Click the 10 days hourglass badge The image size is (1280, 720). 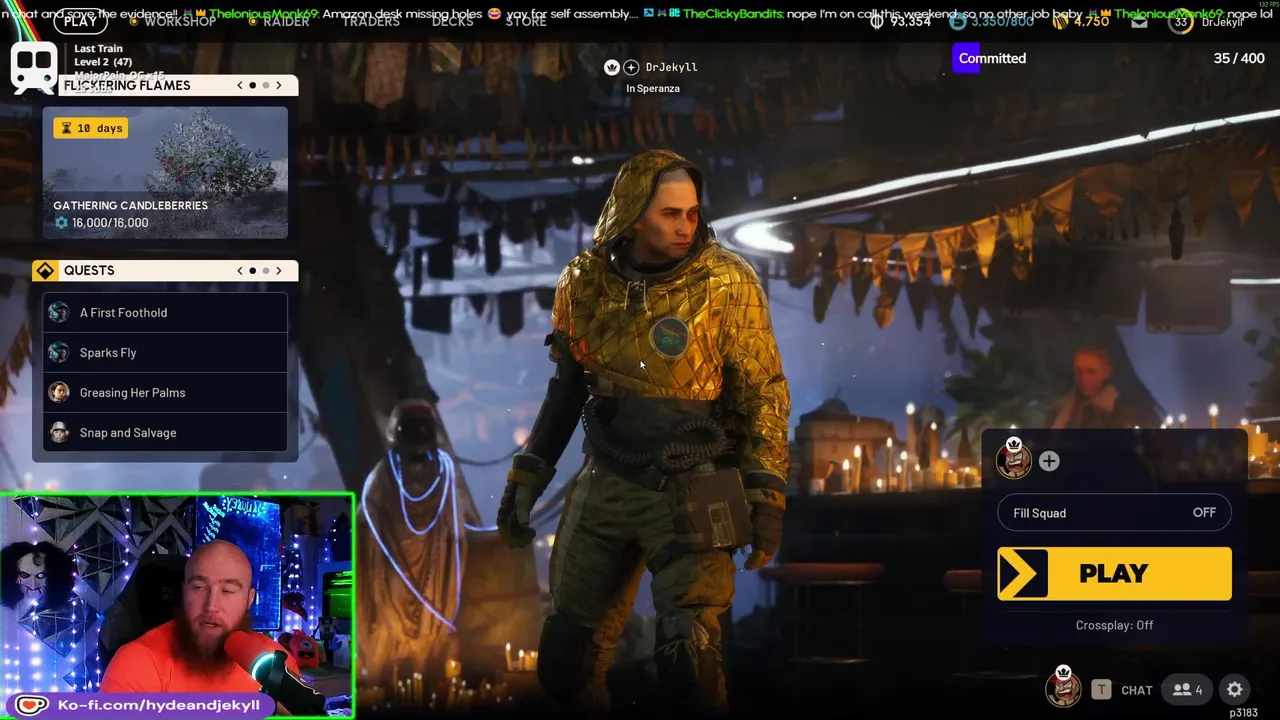pyautogui.click(x=91, y=128)
